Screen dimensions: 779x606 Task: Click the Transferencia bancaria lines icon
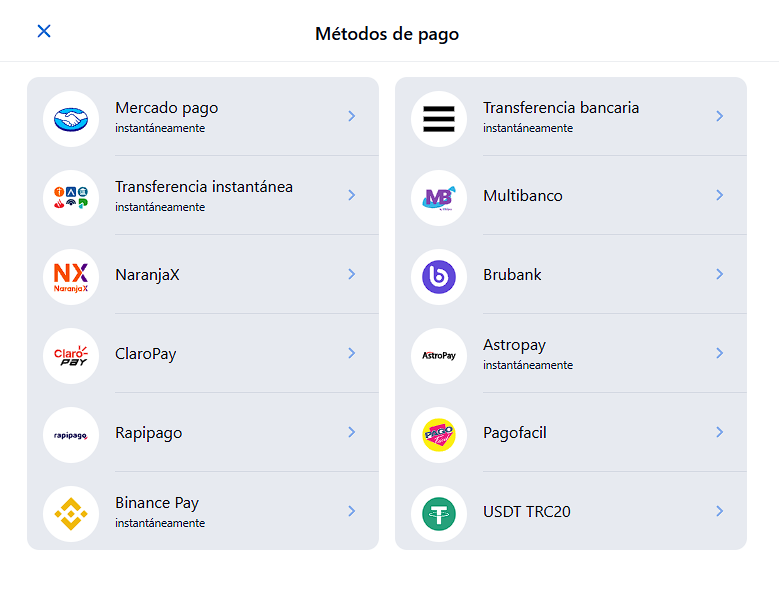(439, 118)
